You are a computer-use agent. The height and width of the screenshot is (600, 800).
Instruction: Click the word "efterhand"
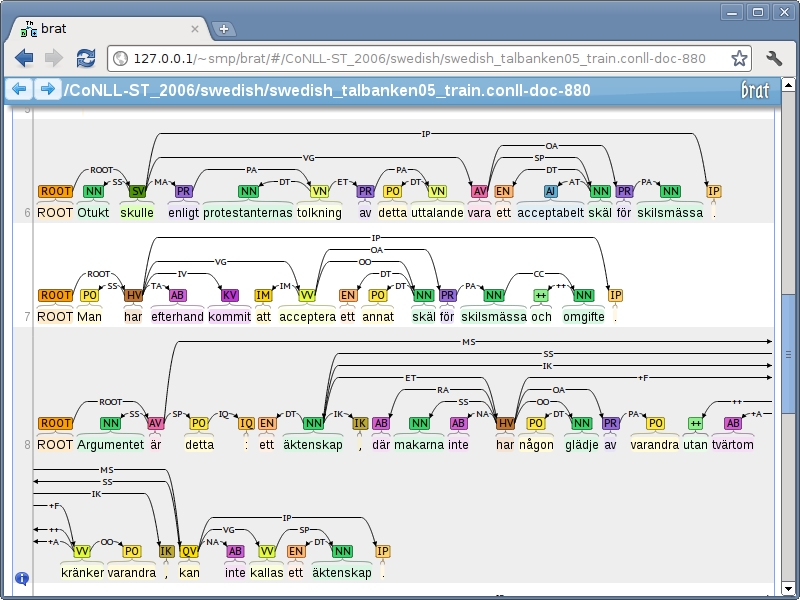[x=177, y=317]
